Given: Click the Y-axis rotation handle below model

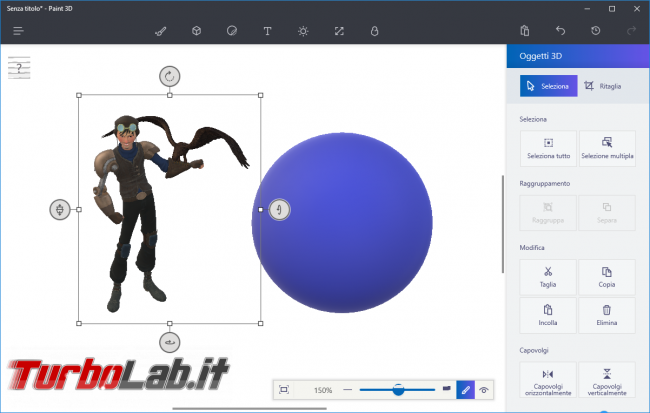Looking at the screenshot, I should 170,343.
